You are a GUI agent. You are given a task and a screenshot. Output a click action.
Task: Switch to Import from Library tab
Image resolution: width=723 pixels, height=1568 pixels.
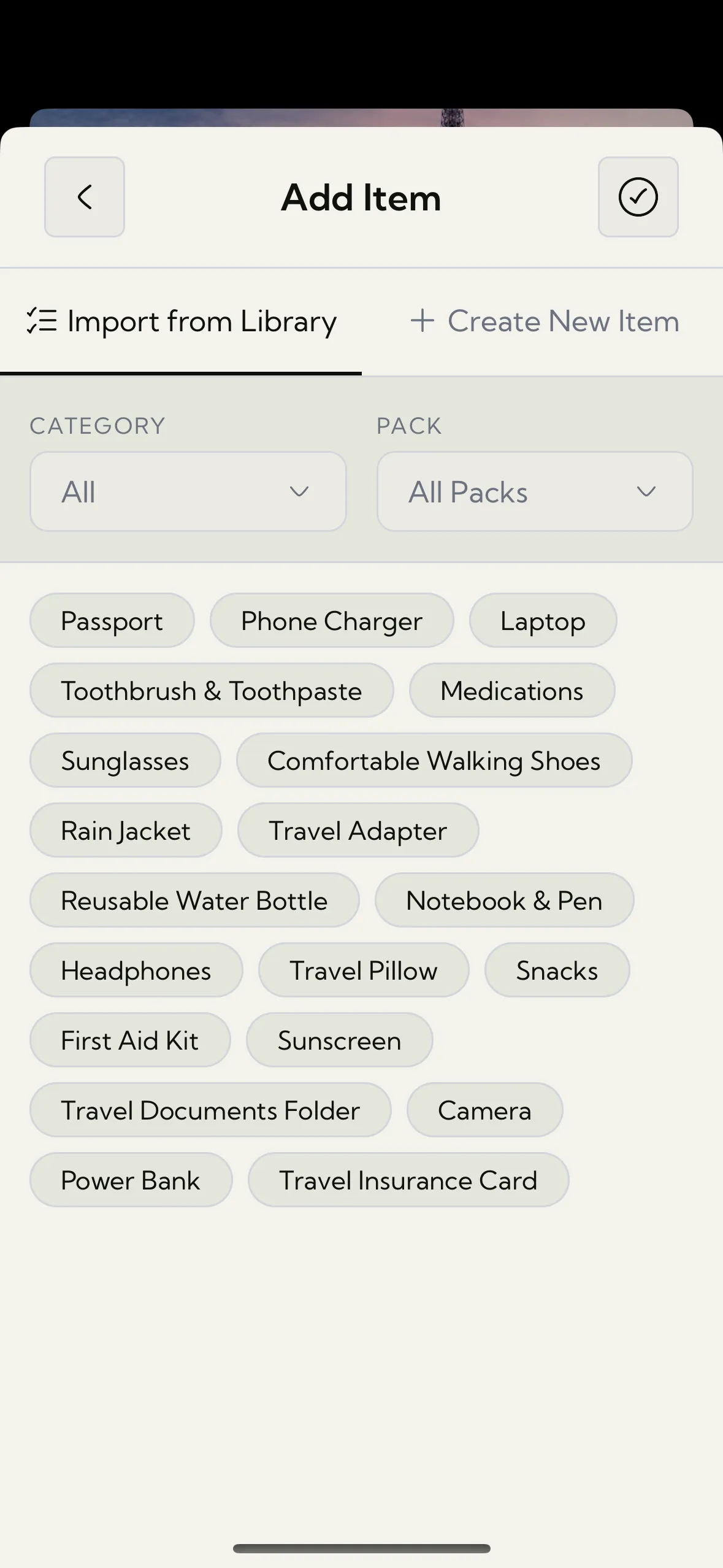(x=181, y=321)
